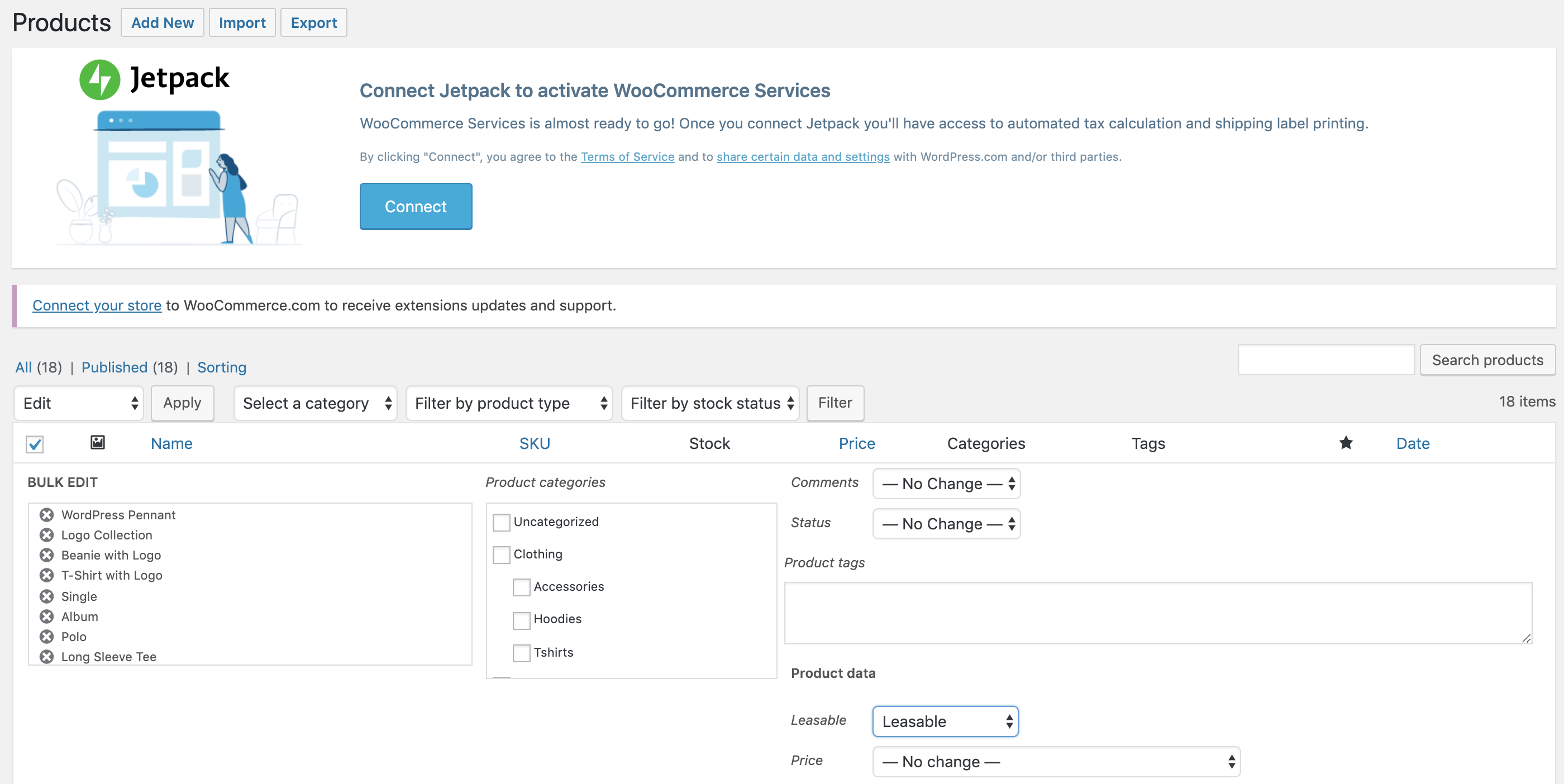
Task: Check the Clothing category checkbox
Action: coord(501,554)
